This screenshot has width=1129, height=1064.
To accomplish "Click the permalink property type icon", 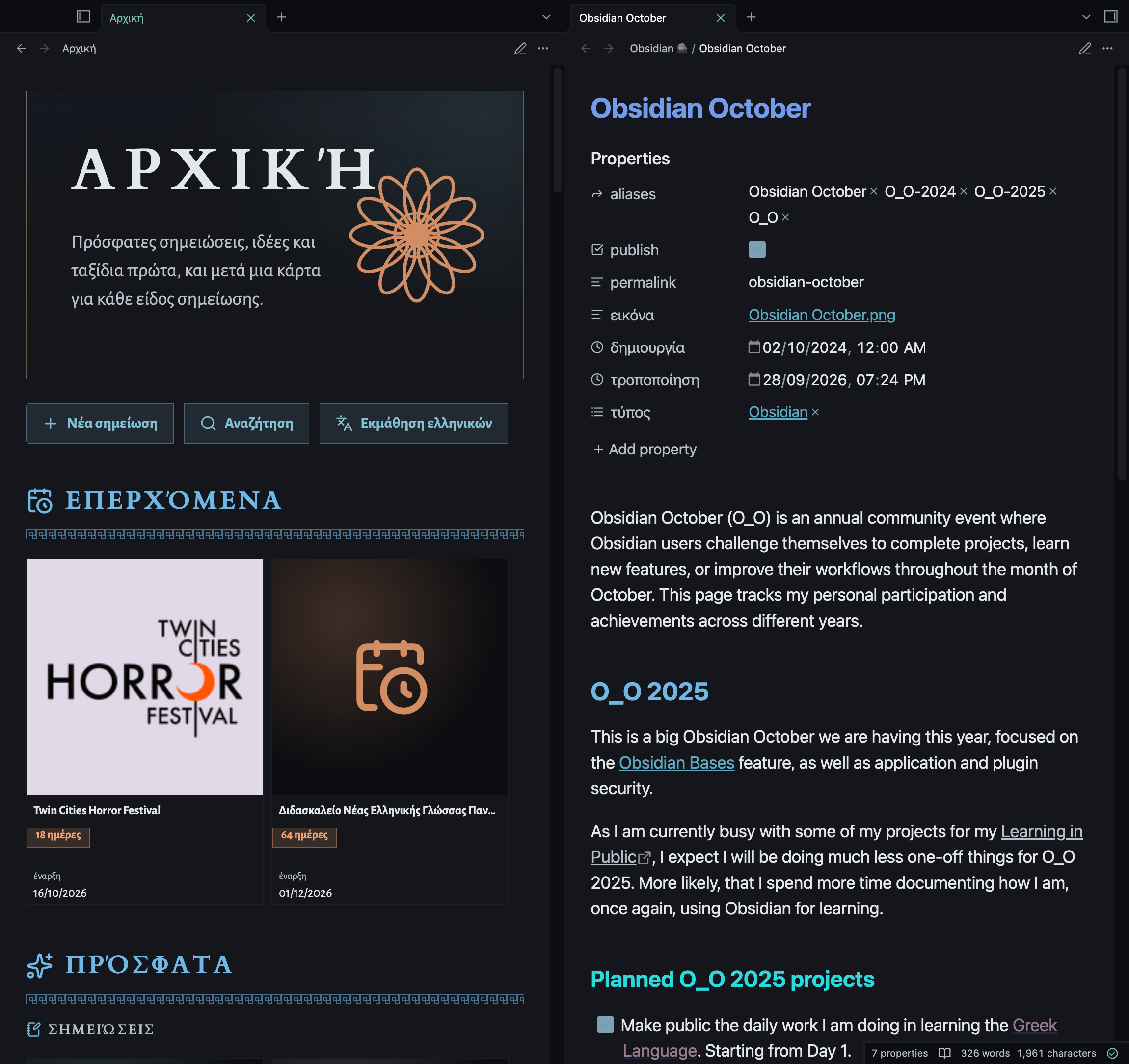I will click(x=597, y=282).
